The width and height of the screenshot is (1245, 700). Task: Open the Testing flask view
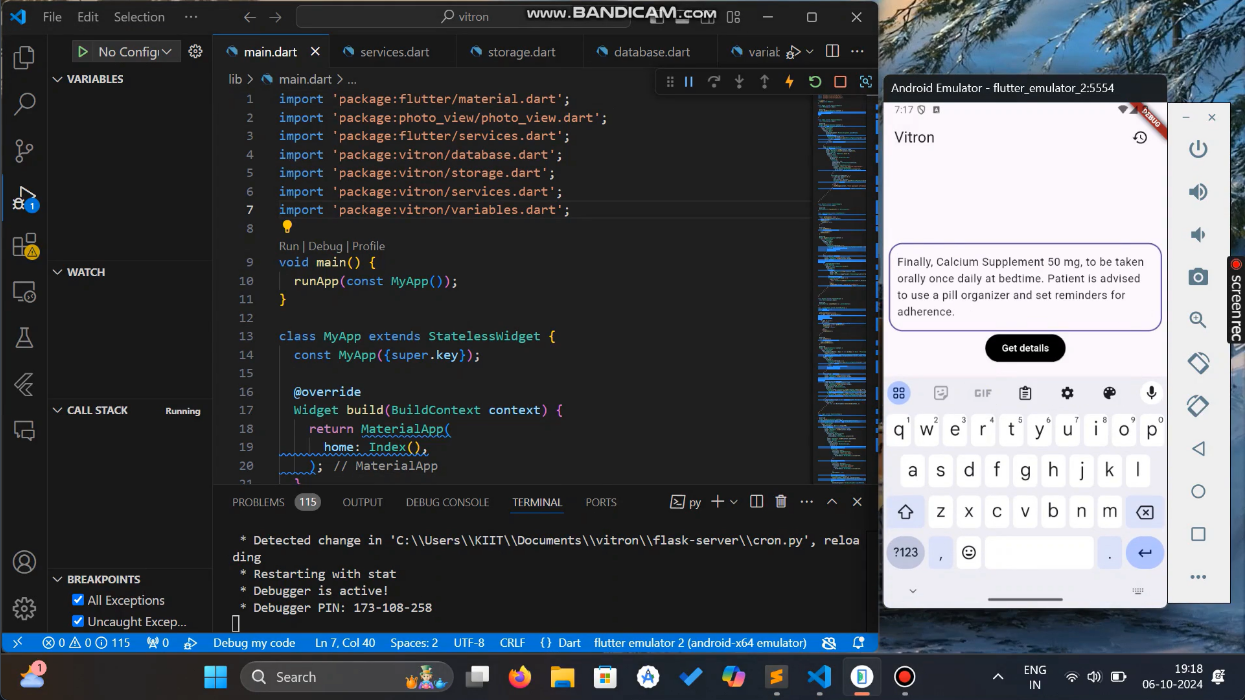[x=24, y=338]
